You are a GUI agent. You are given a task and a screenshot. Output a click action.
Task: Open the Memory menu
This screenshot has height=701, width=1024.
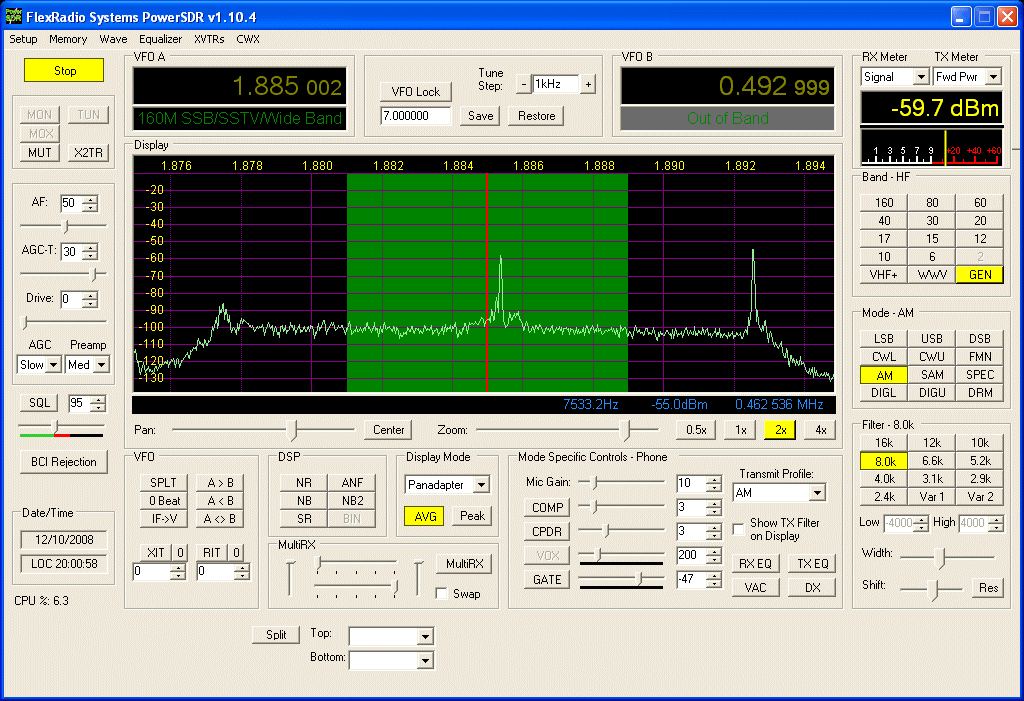click(x=68, y=39)
